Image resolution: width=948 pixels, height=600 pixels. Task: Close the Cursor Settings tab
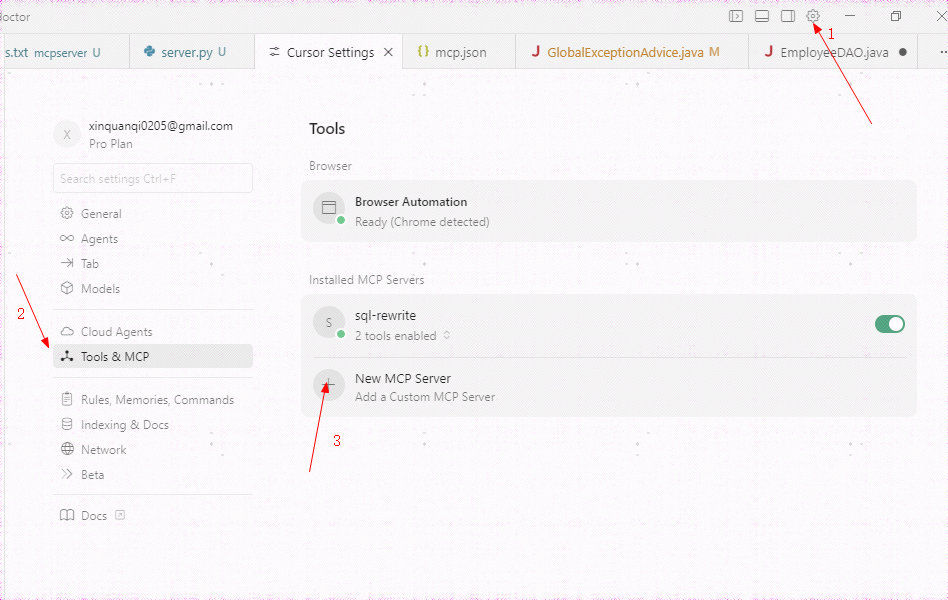(x=388, y=52)
